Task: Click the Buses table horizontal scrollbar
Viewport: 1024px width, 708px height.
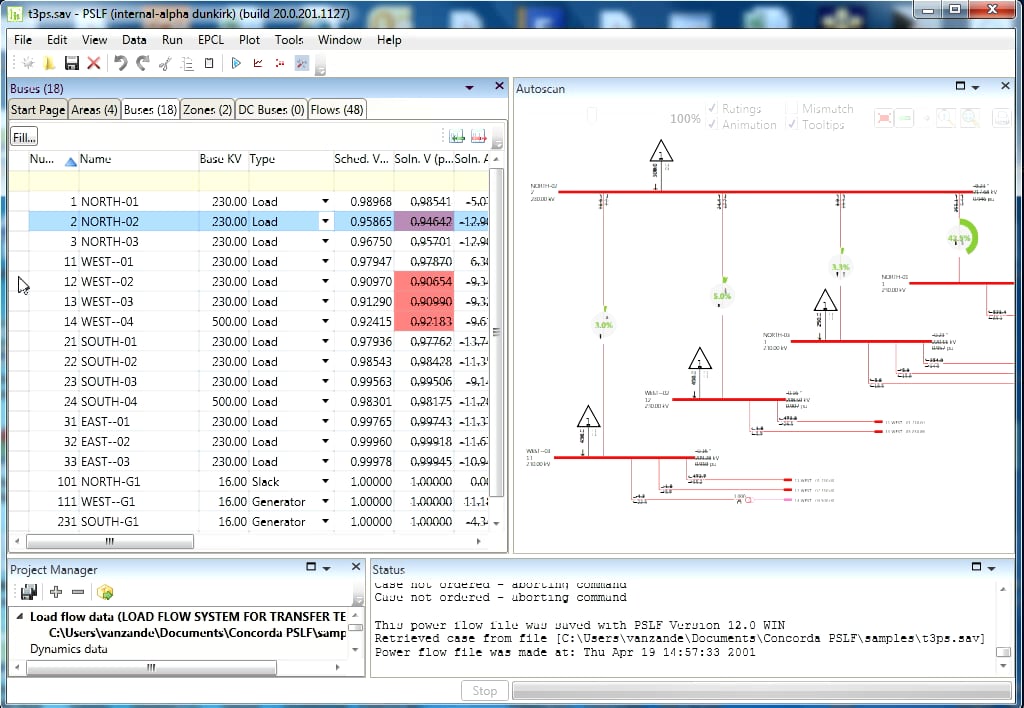Action: [110, 541]
